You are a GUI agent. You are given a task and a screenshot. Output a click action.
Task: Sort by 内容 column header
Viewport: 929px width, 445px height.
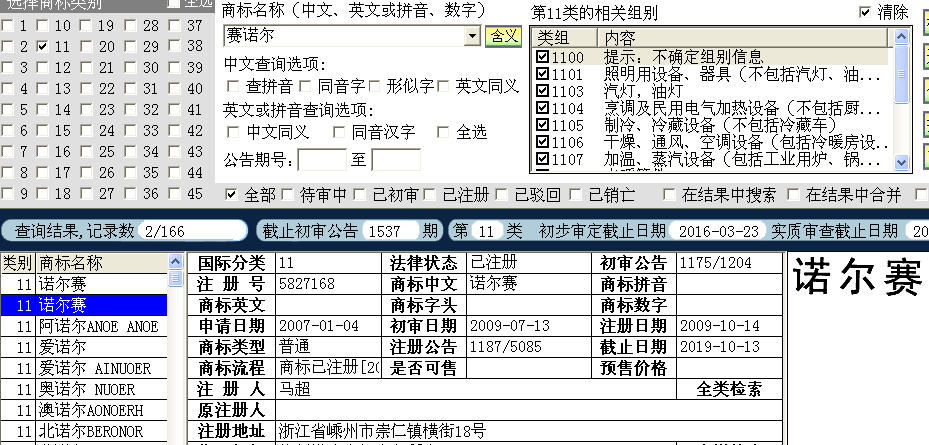tap(743, 38)
